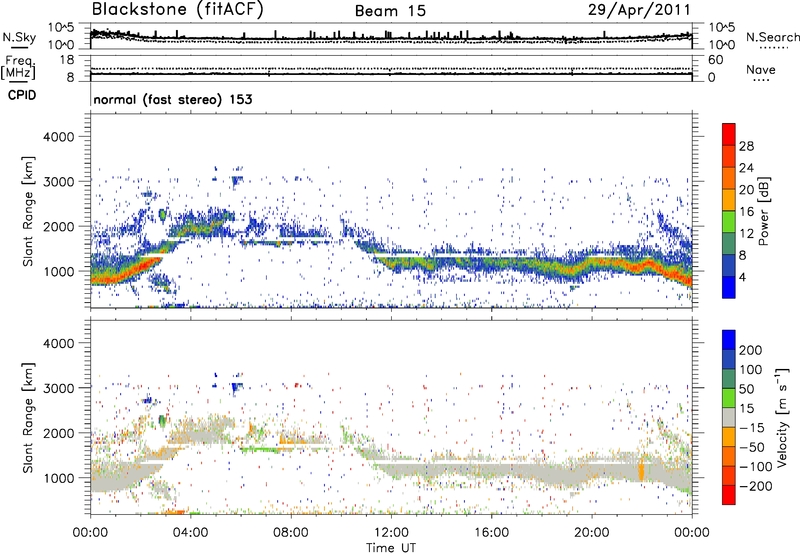Click the blue velocity blob near 3000 km

pos(236,388)
